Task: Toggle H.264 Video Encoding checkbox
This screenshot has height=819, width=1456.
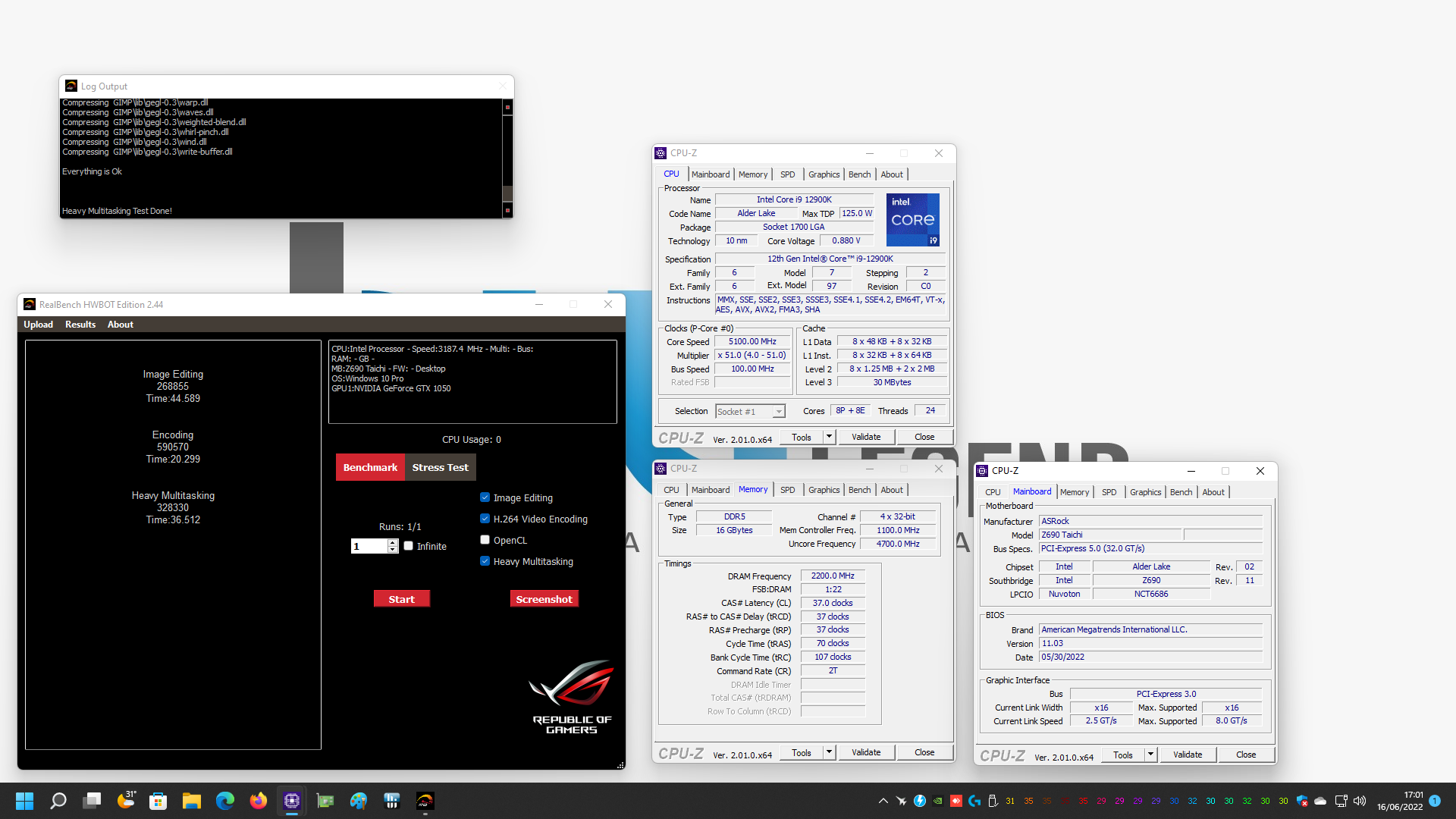Action: (485, 519)
